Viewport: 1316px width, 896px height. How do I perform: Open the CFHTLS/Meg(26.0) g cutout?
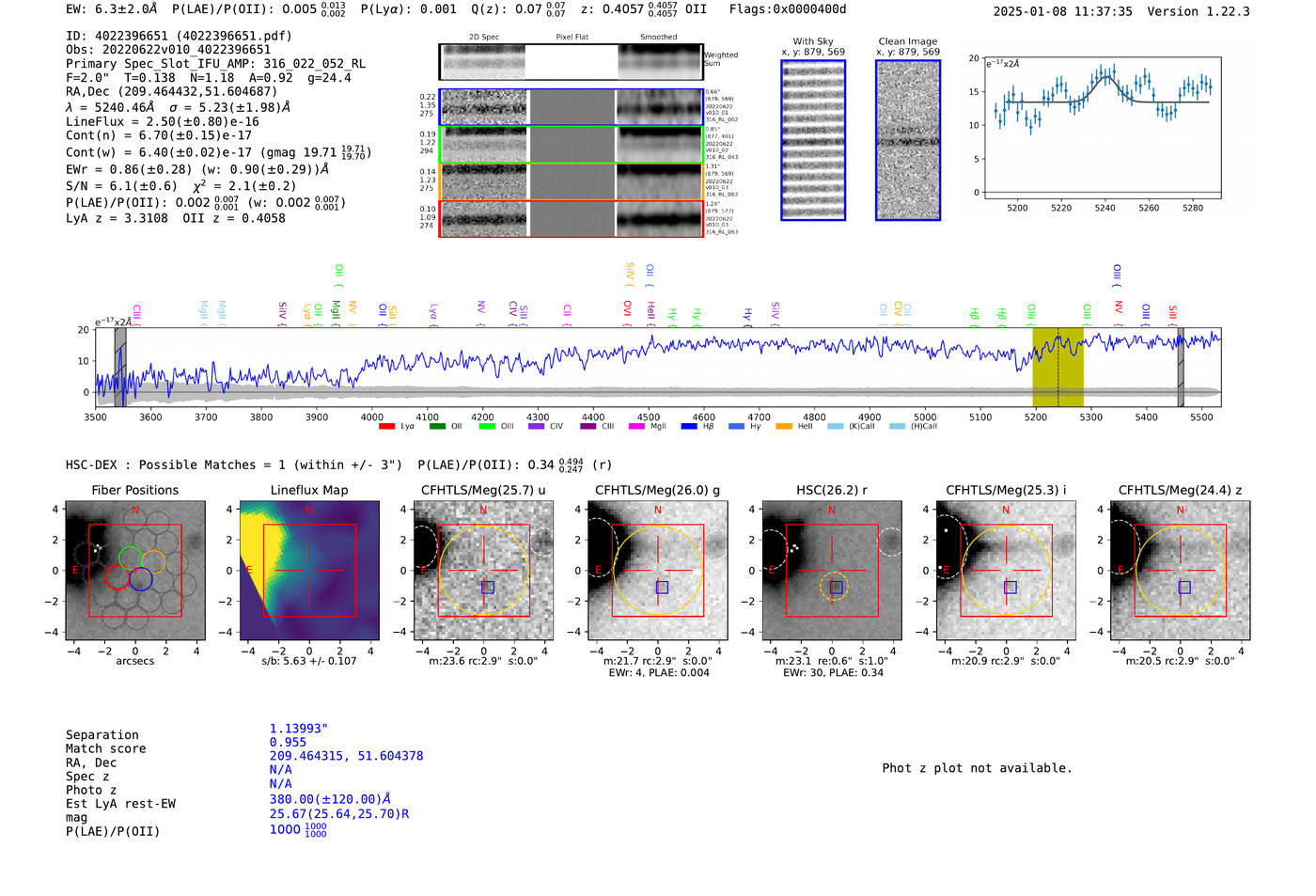658,571
